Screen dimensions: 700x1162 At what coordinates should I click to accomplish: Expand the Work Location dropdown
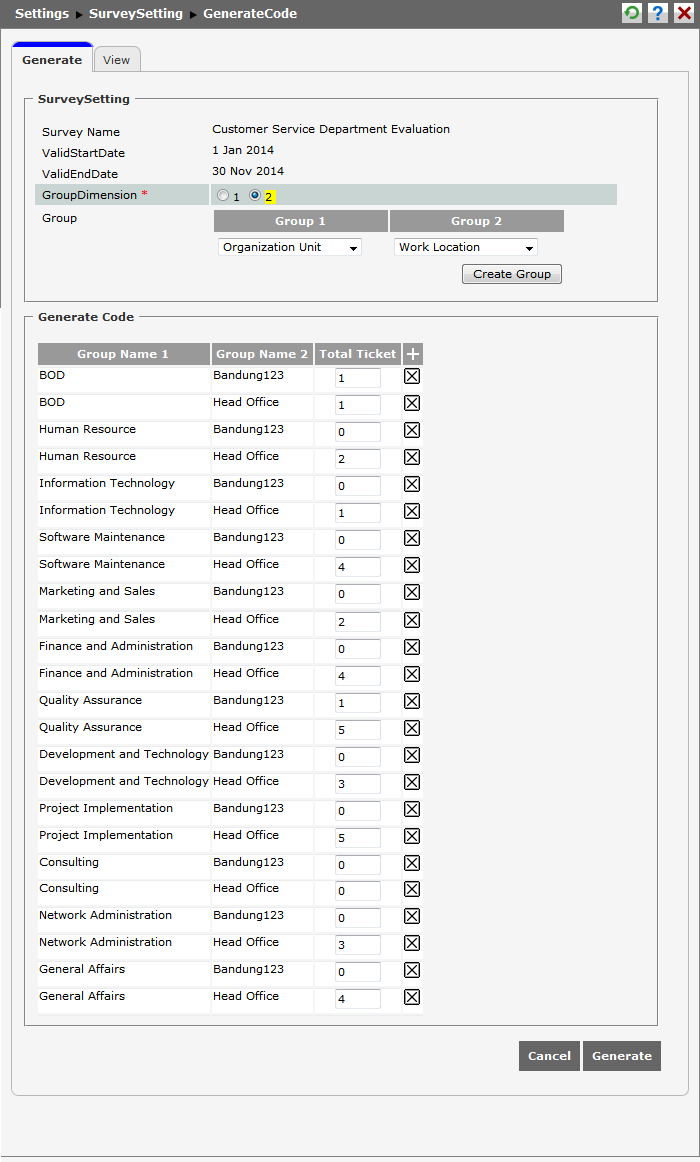pyautogui.click(x=466, y=247)
